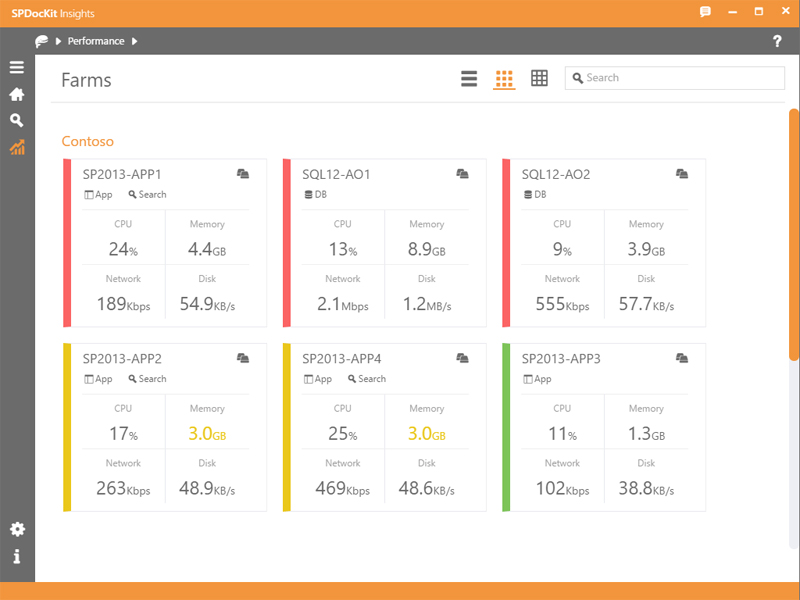Open SQL12-AO1 server title
Viewport: 800px width, 600px height.
pyautogui.click(x=336, y=174)
